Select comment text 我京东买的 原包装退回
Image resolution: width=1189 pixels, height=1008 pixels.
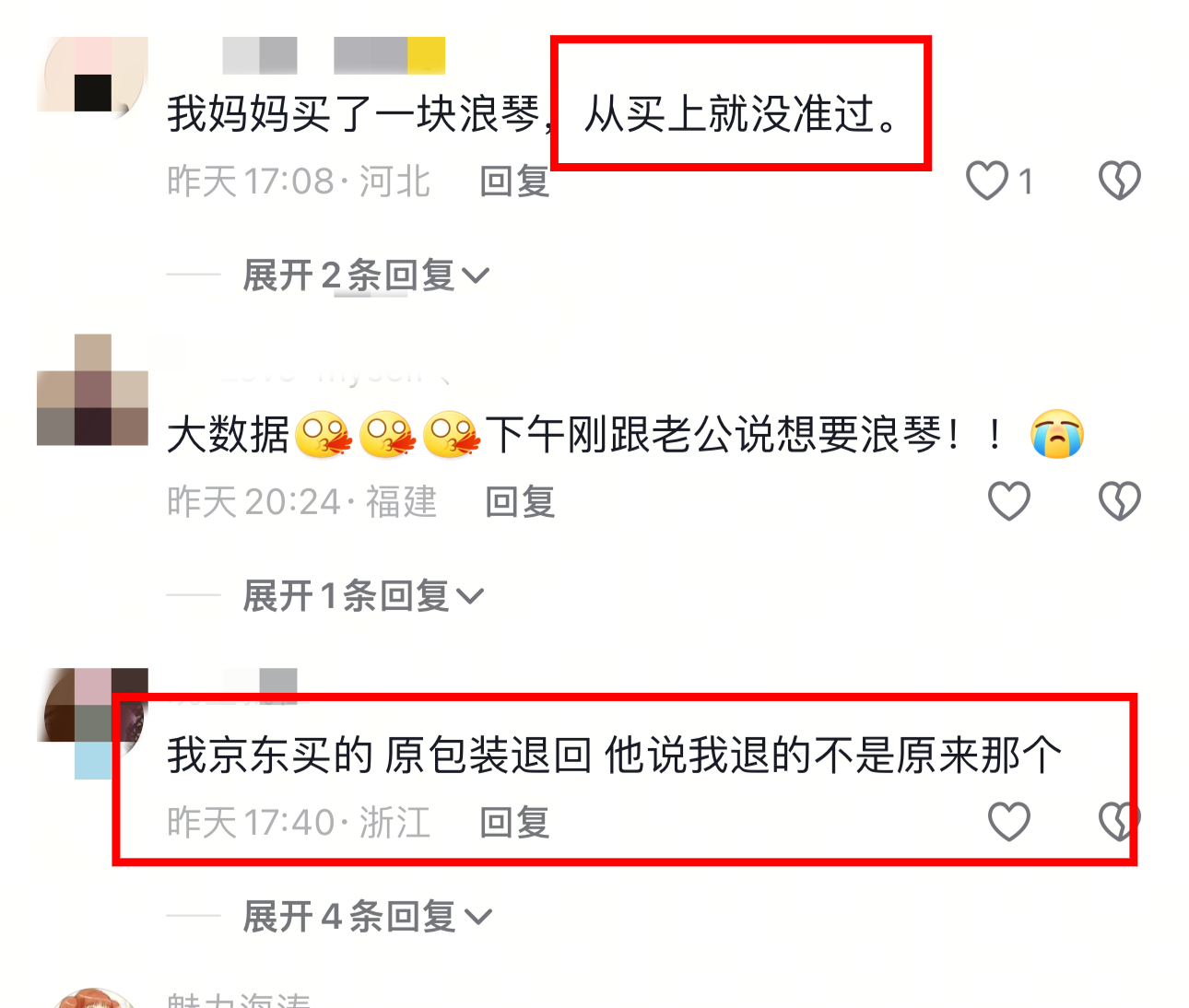pos(379,756)
